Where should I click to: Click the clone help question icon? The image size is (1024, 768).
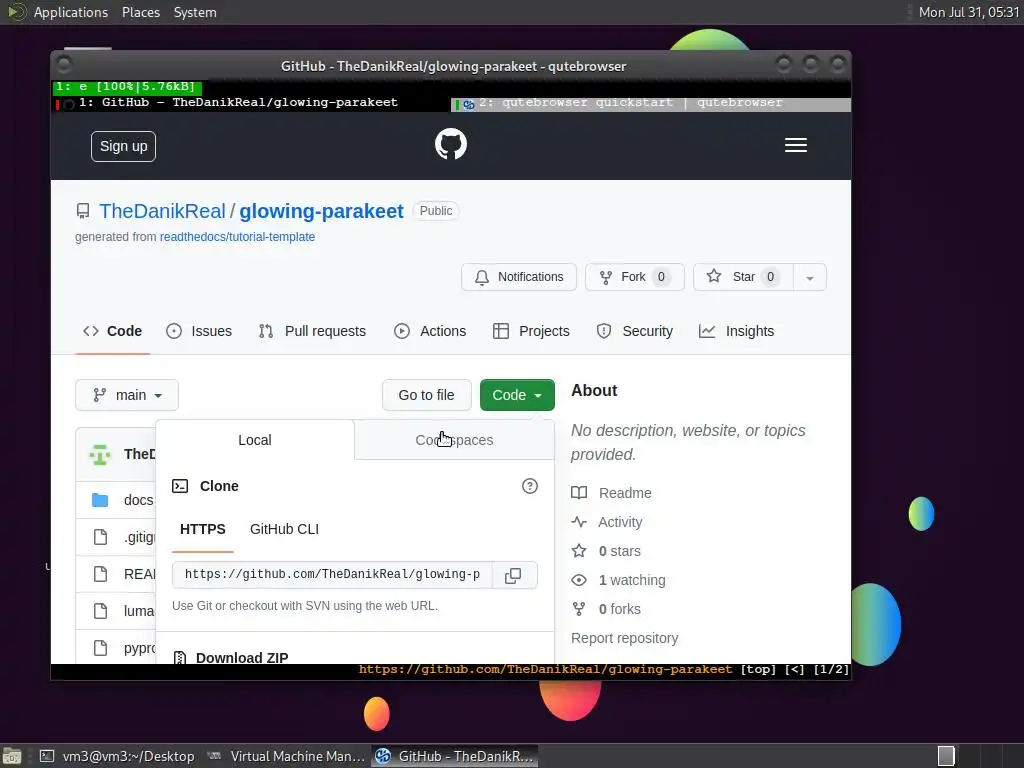[x=530, y=486]
